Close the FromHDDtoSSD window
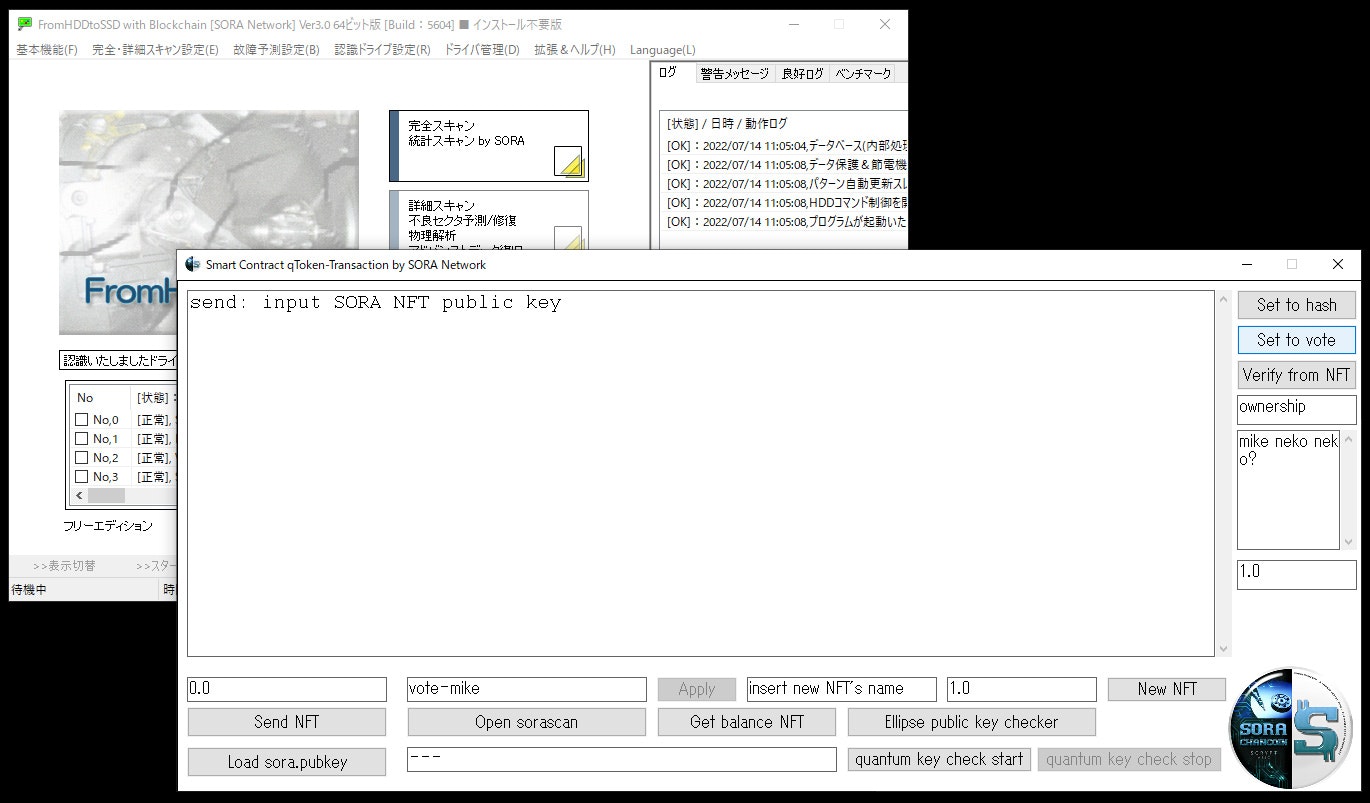This screenshot has height=803, width=1370. coord(885,24)
